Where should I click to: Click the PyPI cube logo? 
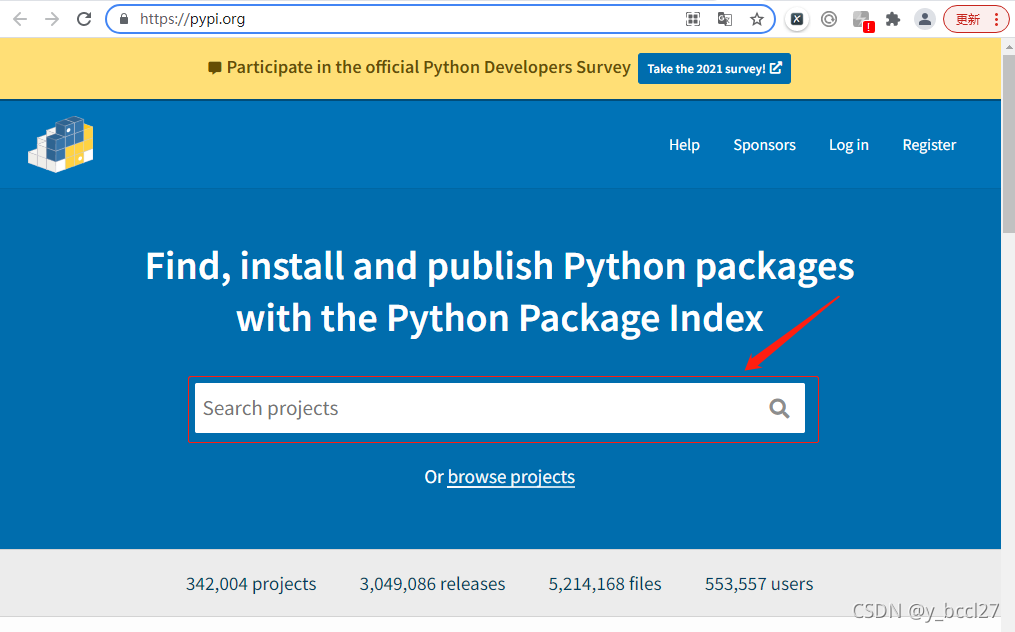[x=61, y=144]
